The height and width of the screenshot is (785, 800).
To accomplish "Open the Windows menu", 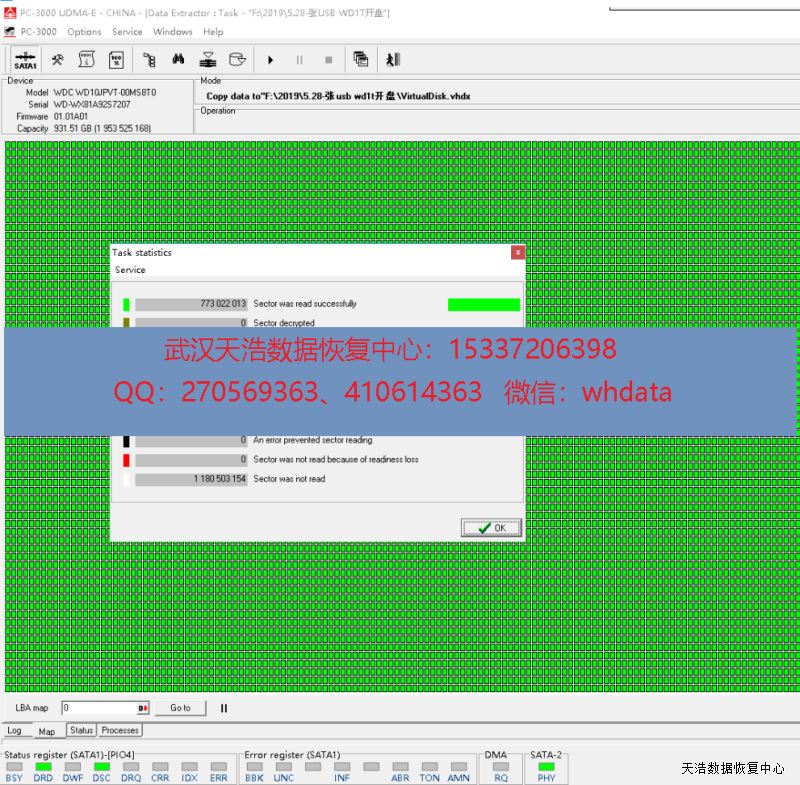I will coord(173,32).
